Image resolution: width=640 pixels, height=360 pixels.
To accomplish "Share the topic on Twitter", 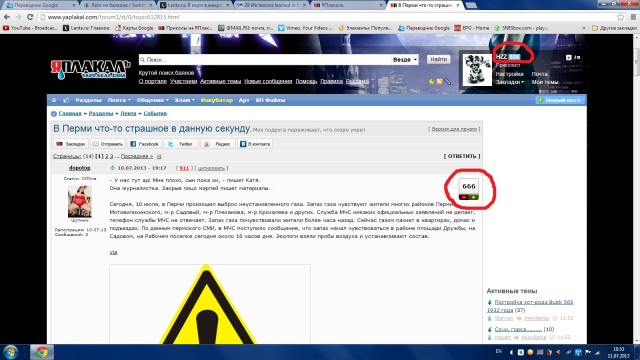I will [x=180, y=144].
